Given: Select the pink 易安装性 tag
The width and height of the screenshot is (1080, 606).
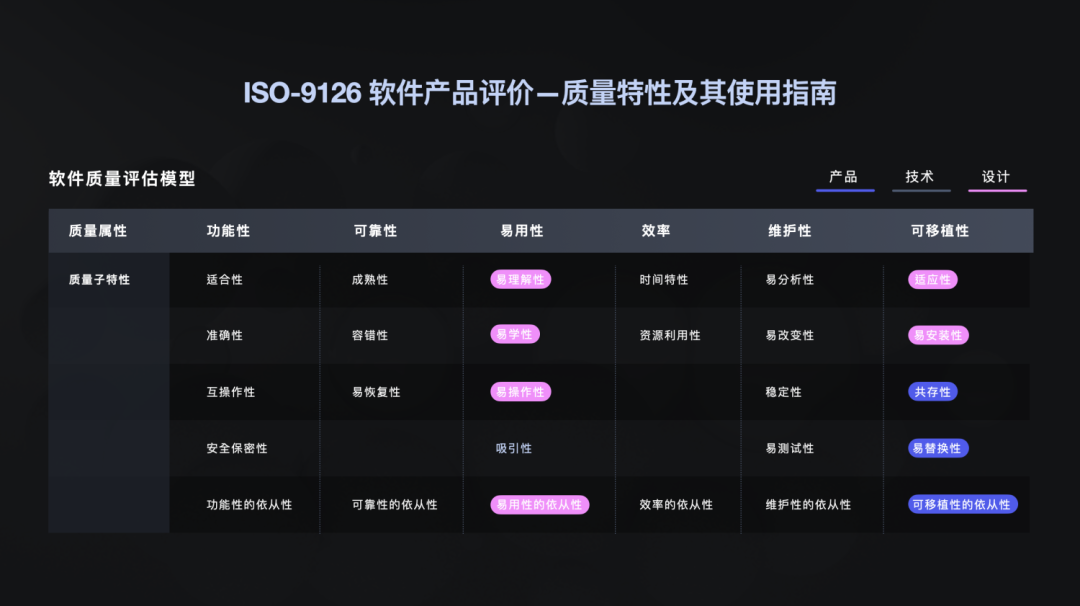Looking at the screenshot, I should tap(938, 335).
